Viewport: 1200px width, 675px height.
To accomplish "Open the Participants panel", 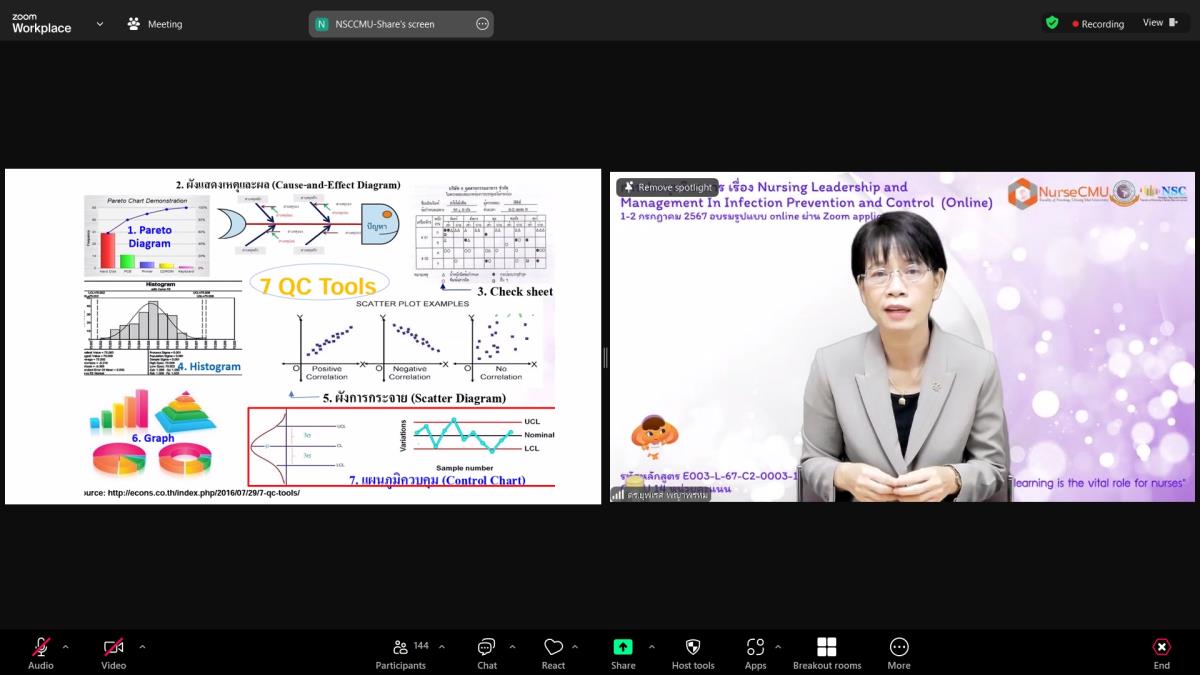I will pyautogui.click(x=401, y=653).
